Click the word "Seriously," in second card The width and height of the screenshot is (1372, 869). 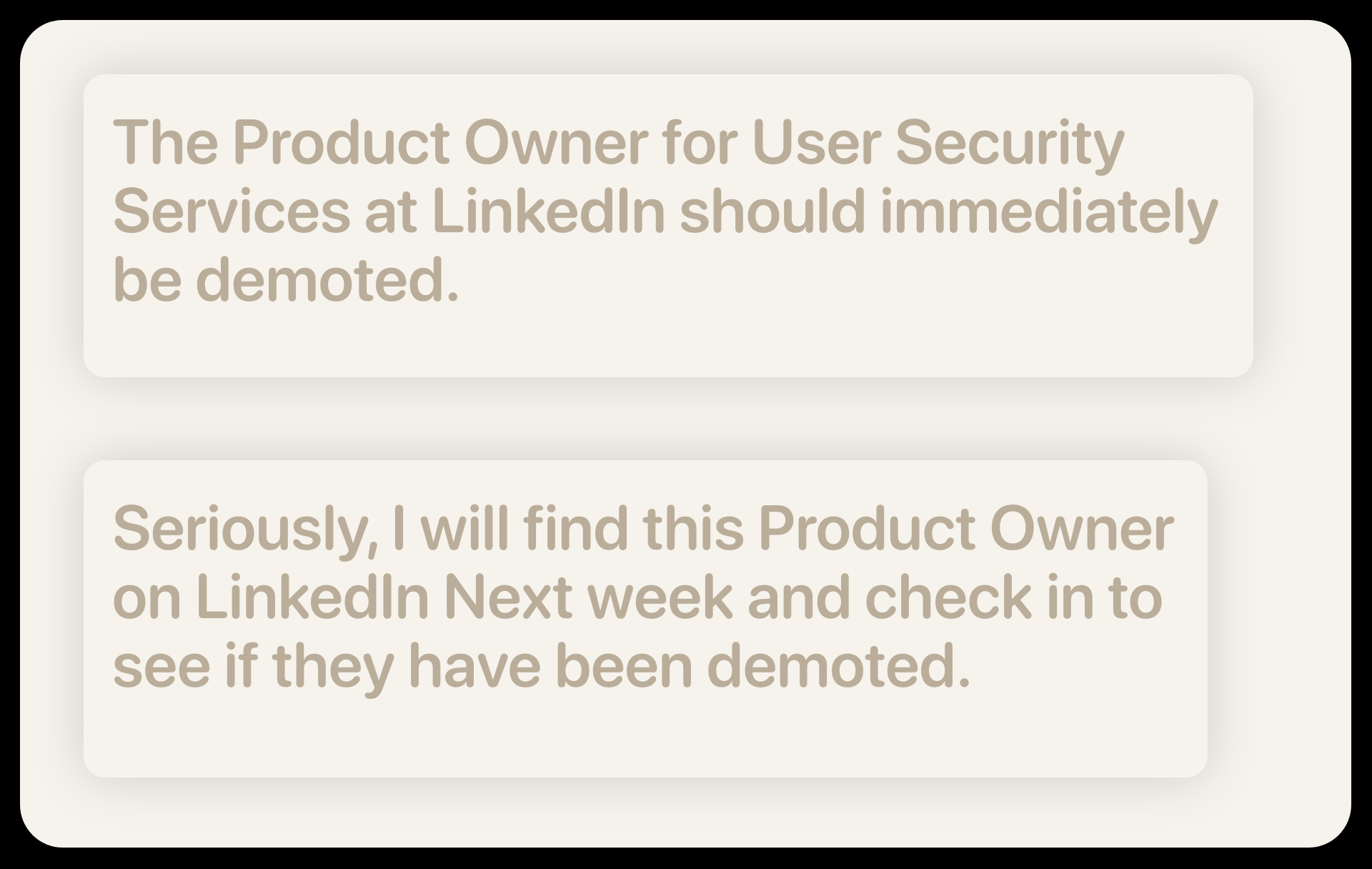[x=244, y=529]
